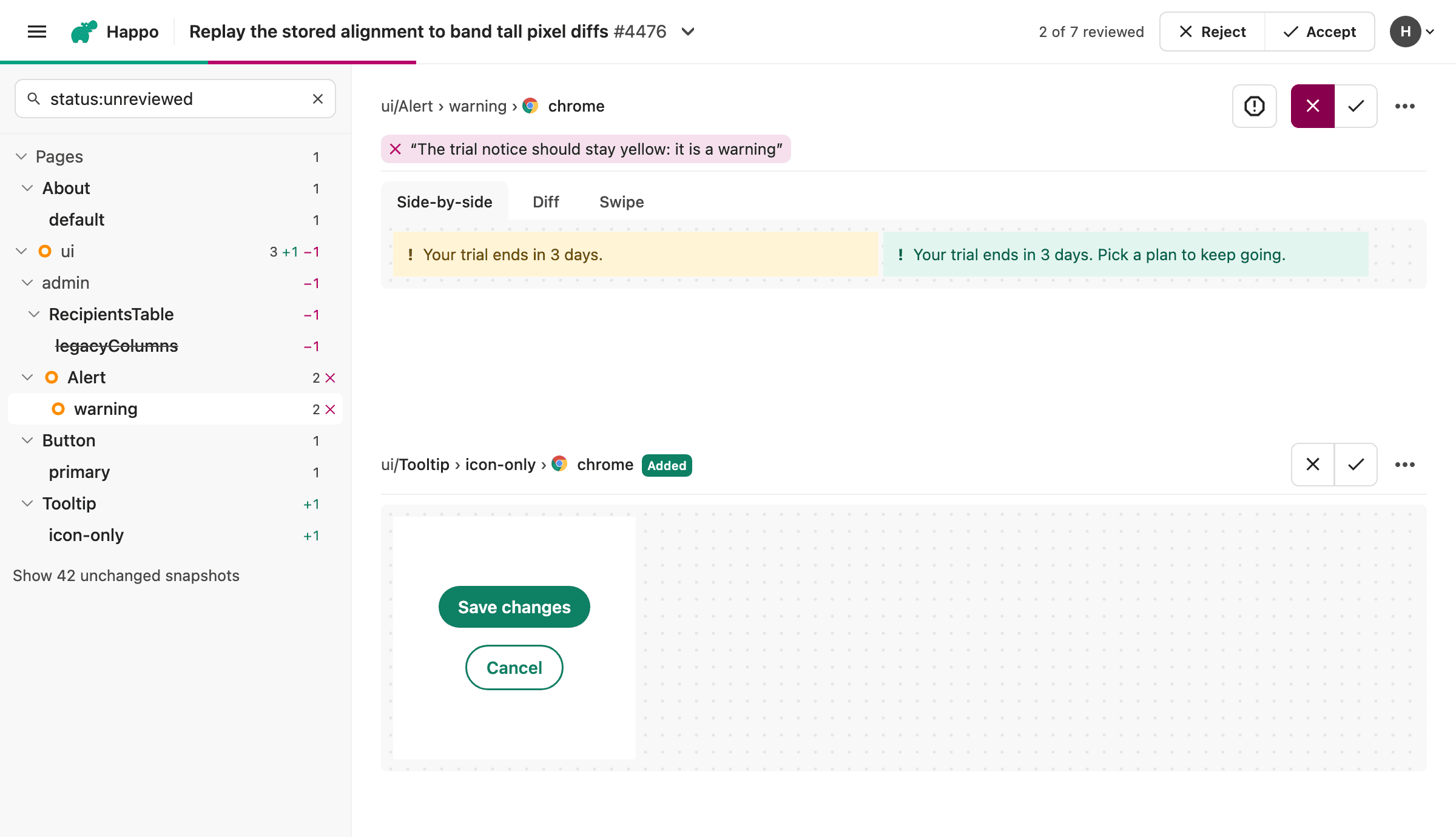Click the search magnifier icon
The image size is (1456, 837).
34,99
